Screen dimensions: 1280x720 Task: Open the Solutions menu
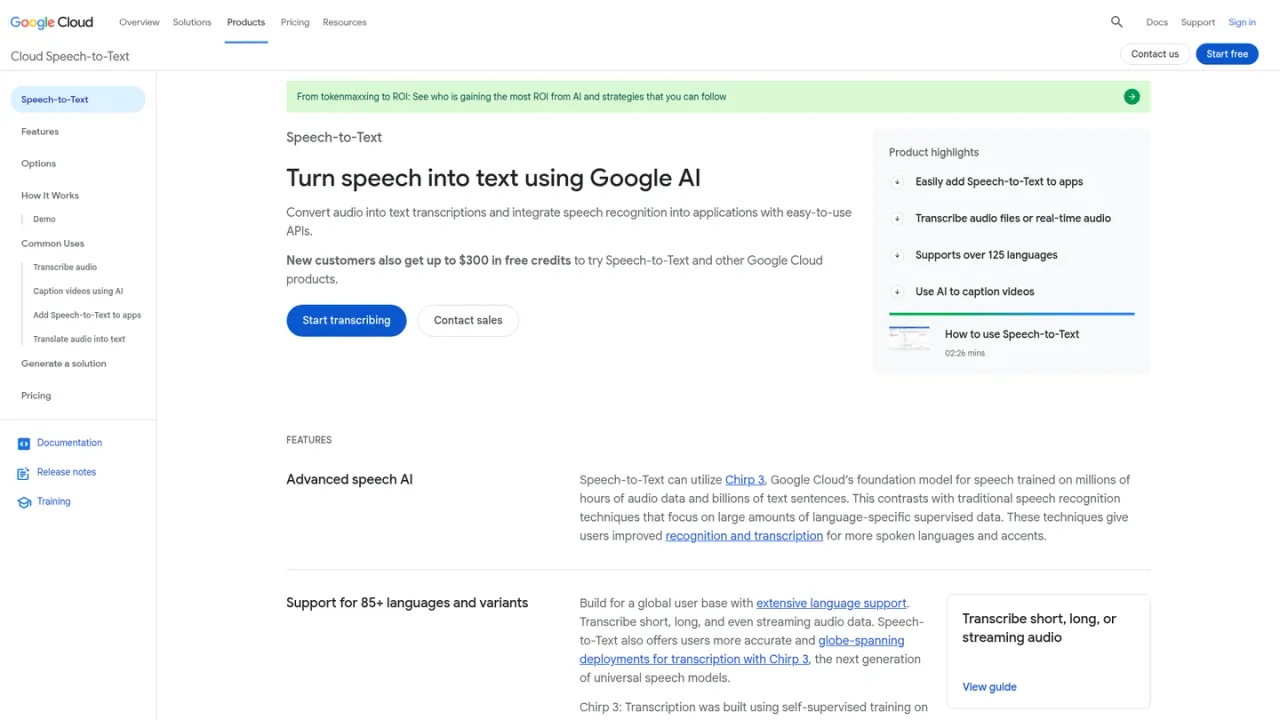click(x=192, y=22)
